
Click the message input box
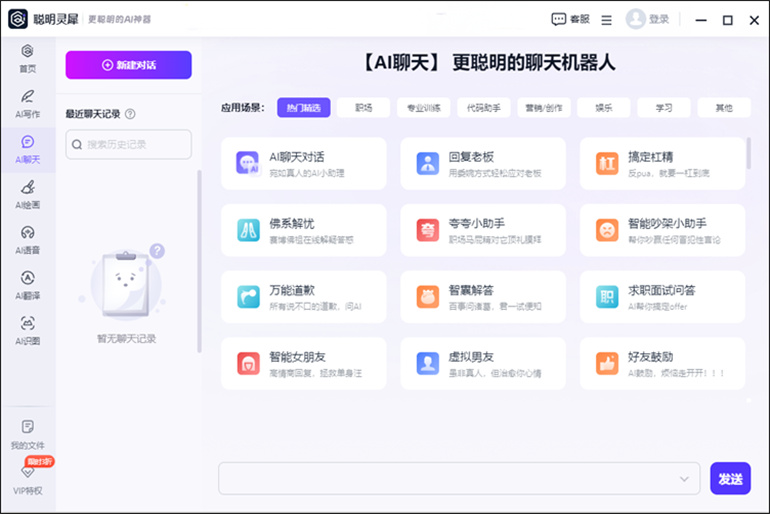459,479
